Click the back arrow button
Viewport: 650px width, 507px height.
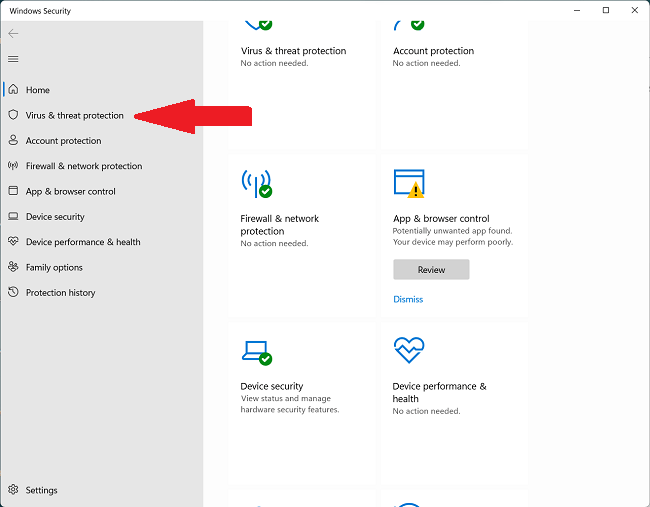(13, 33)
